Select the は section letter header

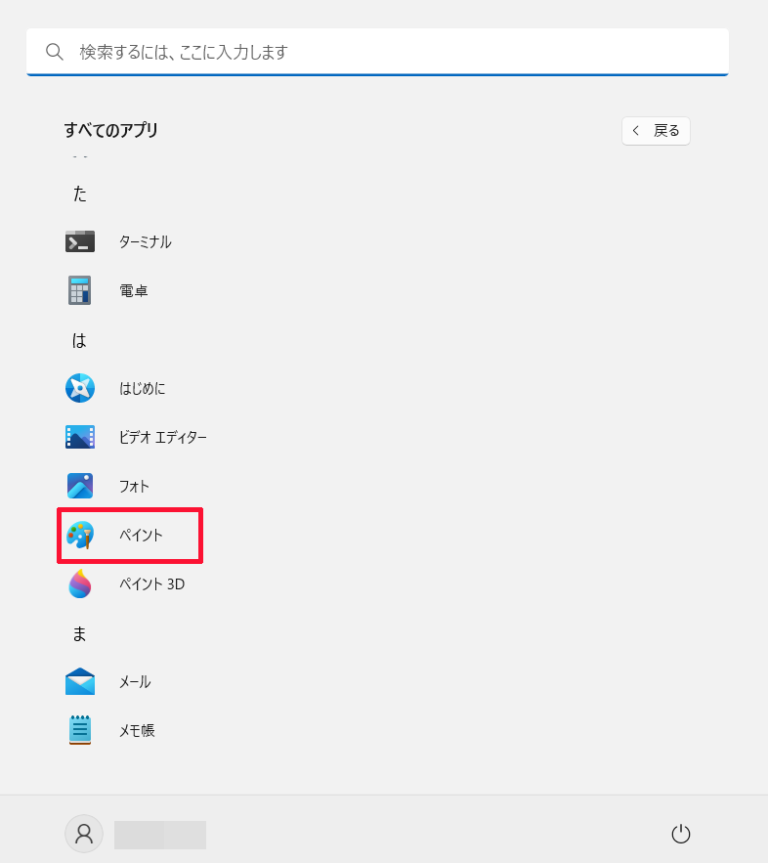(79, 340)
